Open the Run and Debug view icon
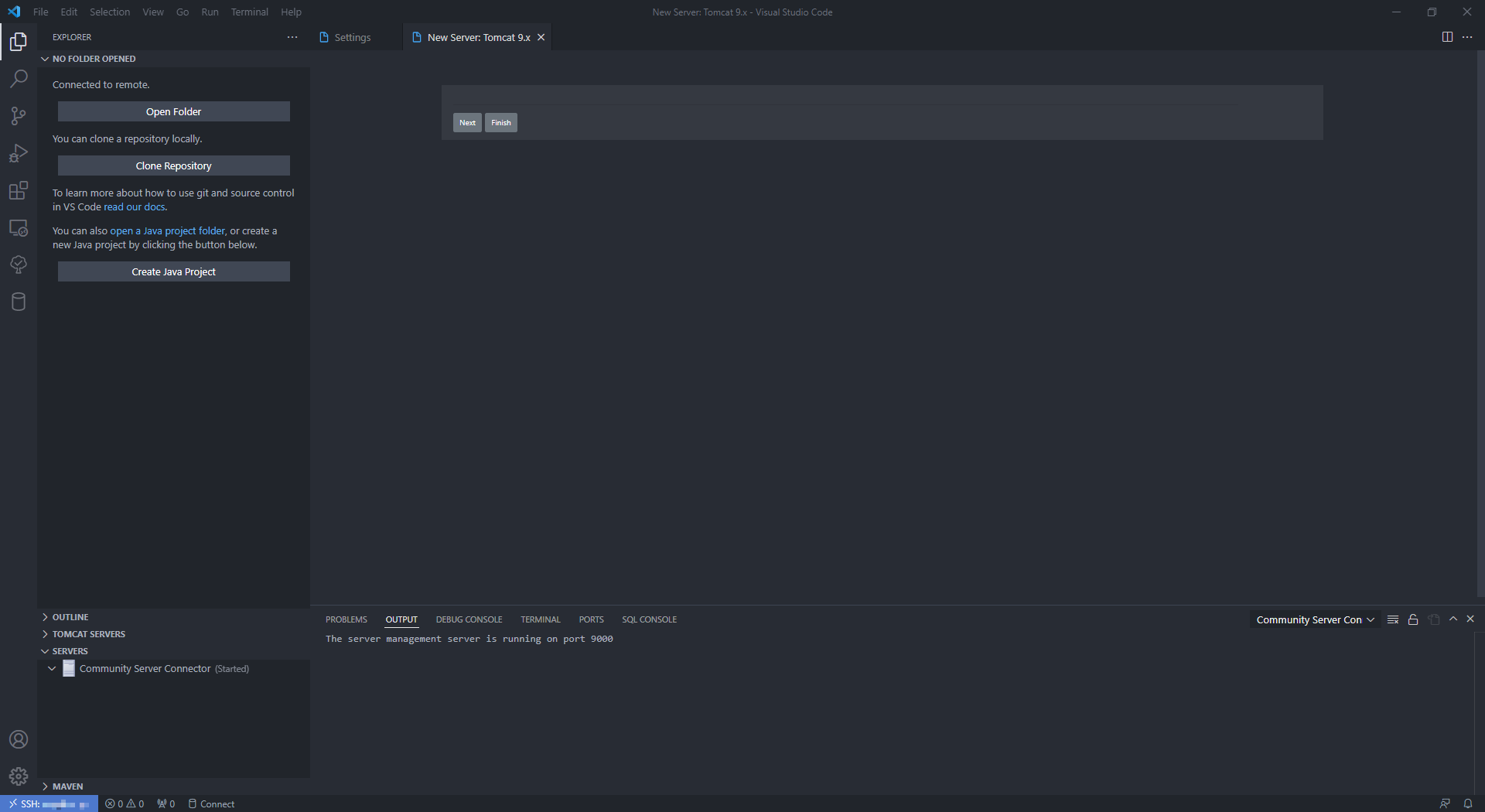1485x812 pixels. pyautogui.click(x=19, y=153)
